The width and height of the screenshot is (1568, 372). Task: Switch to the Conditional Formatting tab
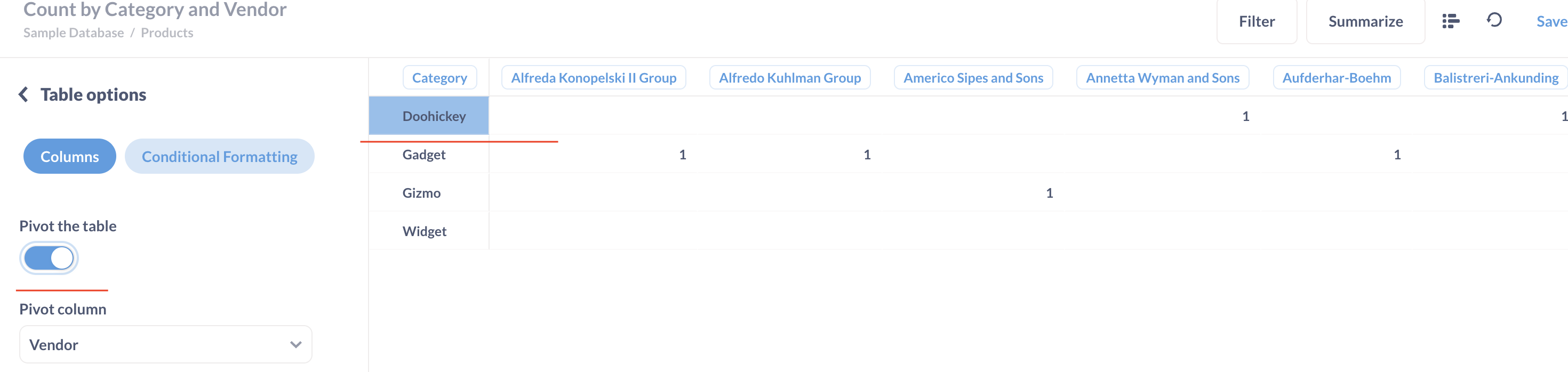219,156
